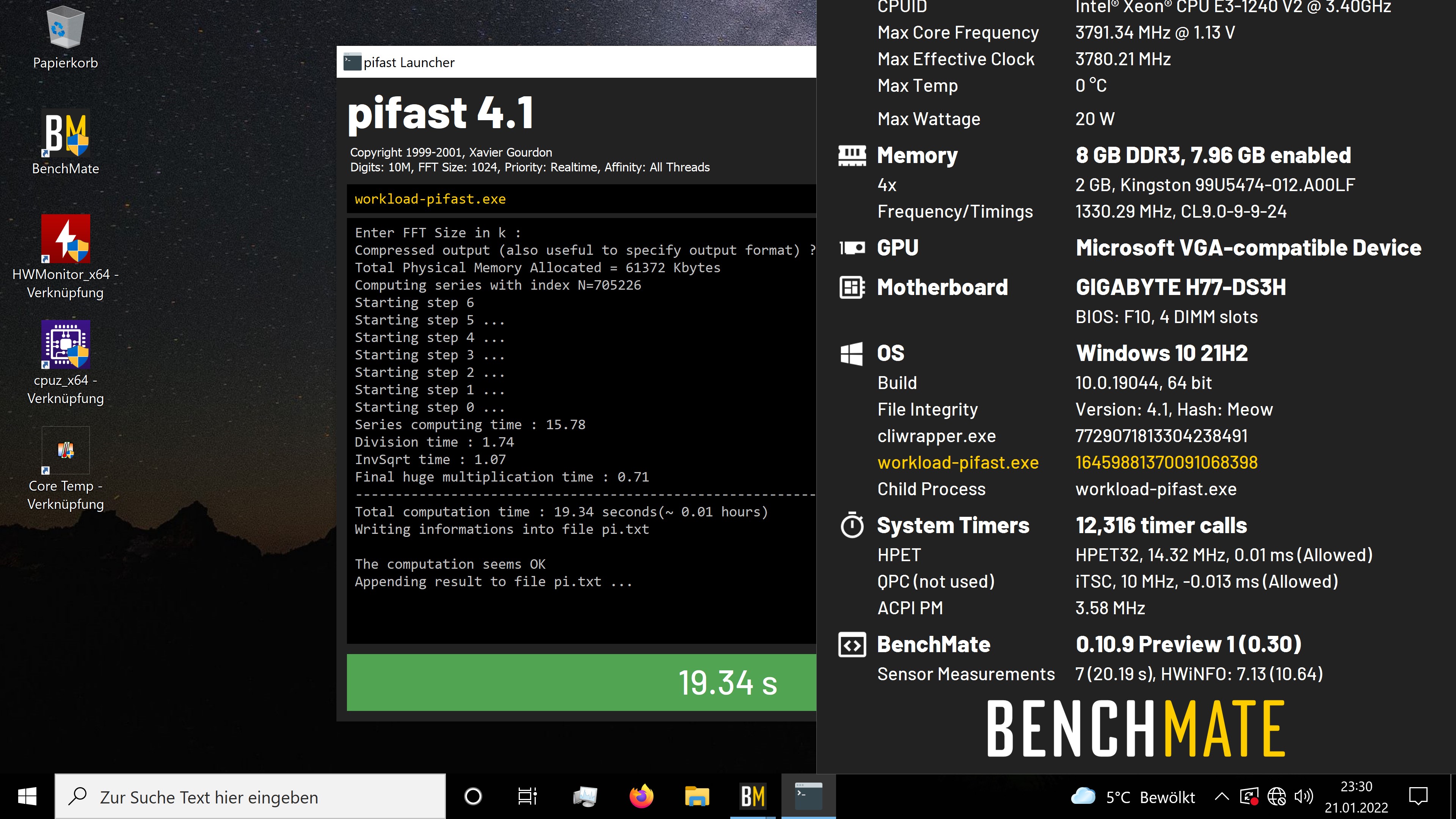Click the BENCHMATE logo at the bottom
The image size is (1456, 819).
(1136, 728)
